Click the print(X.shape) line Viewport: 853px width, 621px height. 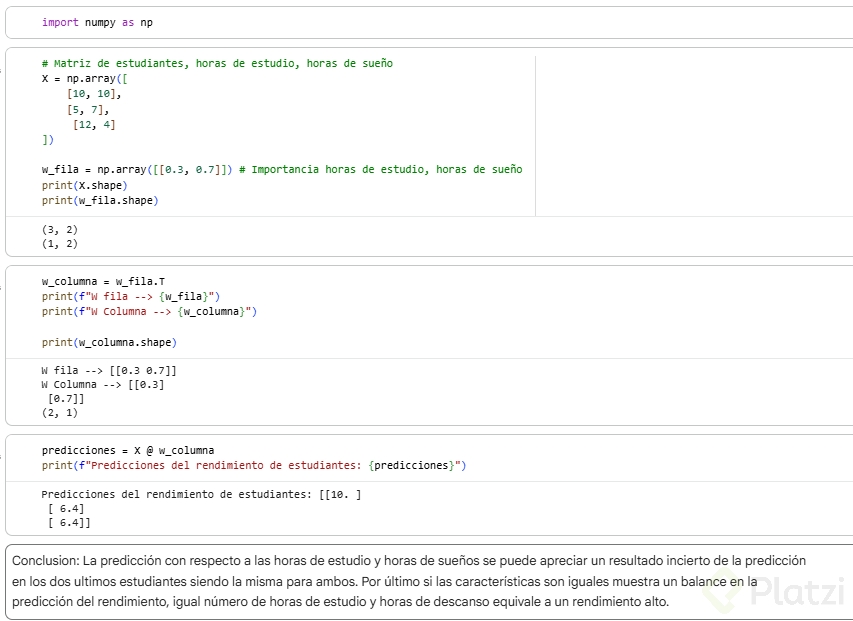coord(85,185)
